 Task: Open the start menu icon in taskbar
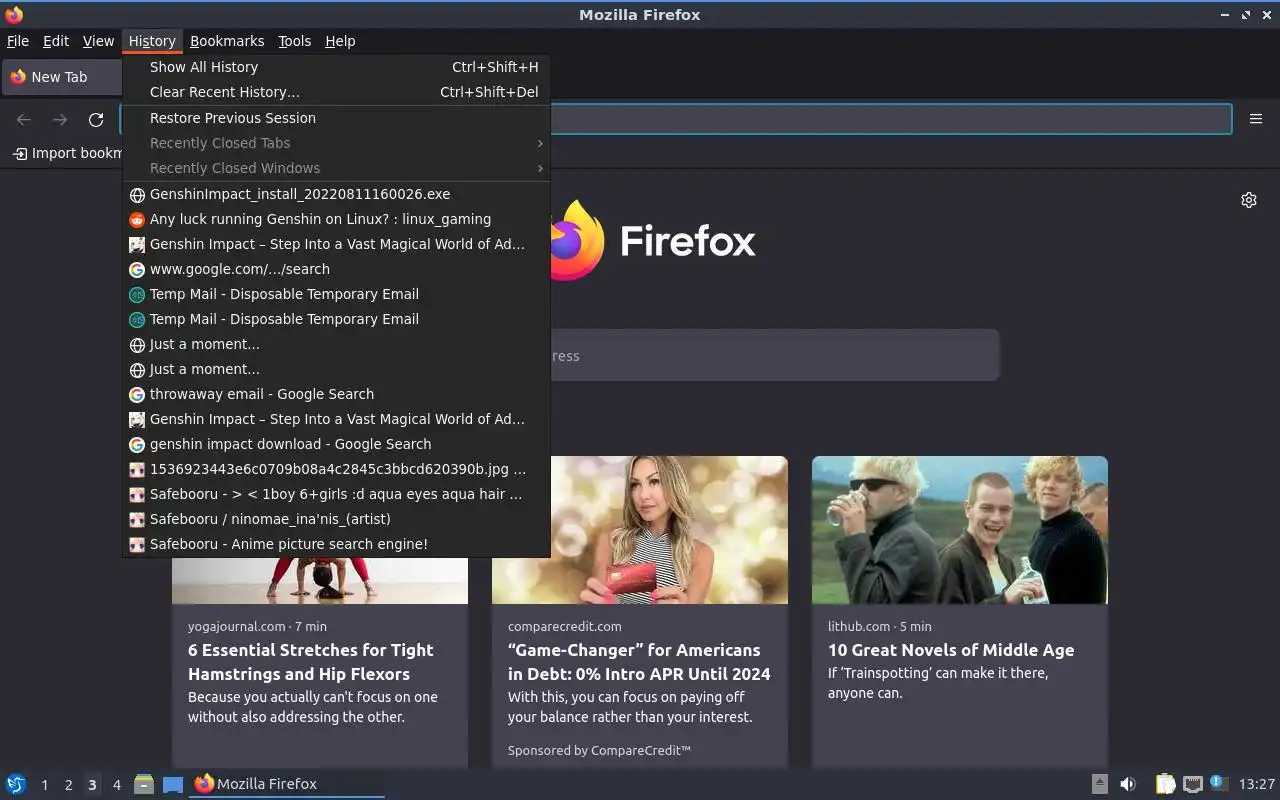(x=15, y=784)
